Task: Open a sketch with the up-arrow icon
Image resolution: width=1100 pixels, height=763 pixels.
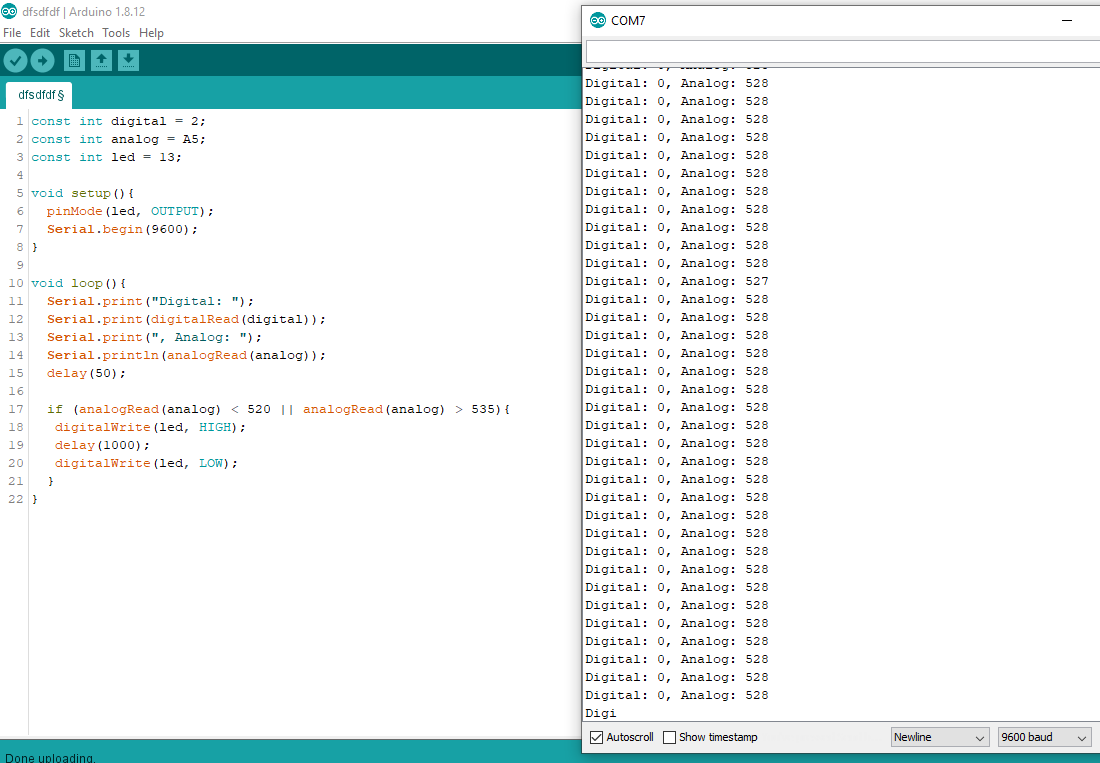Action: click(101, 61)
